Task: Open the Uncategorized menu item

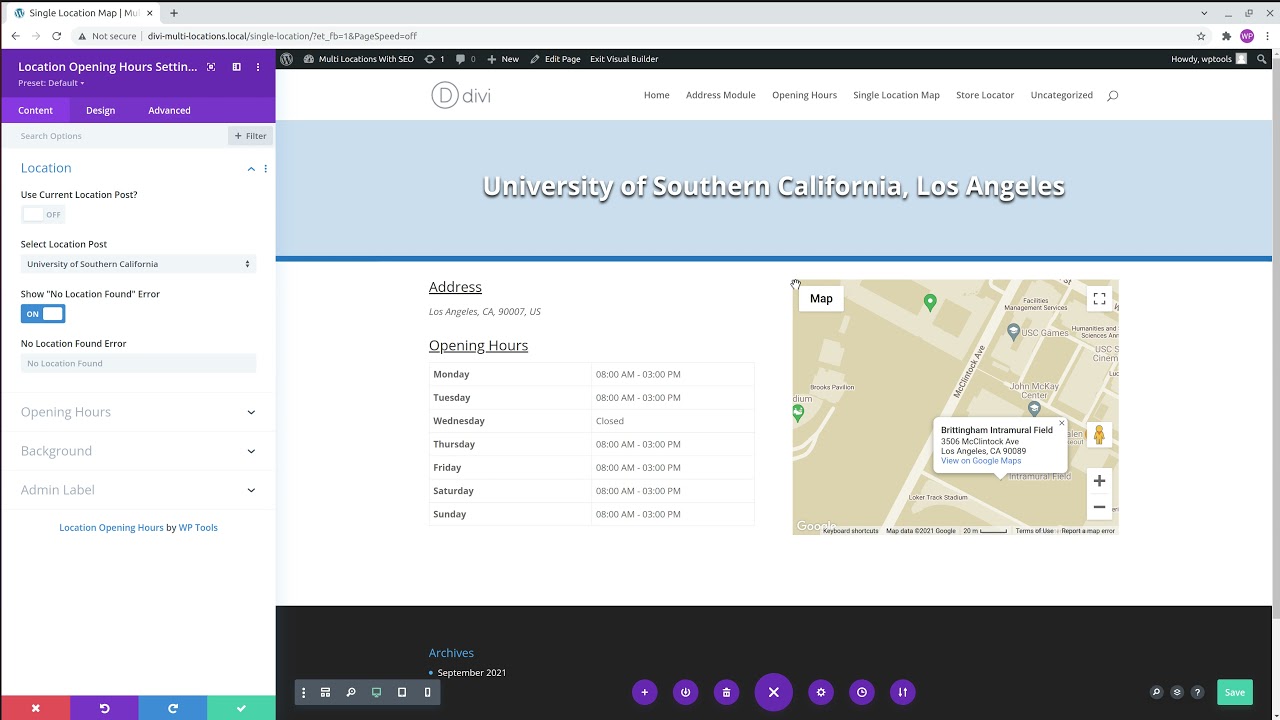Action: pos(1061,95)
